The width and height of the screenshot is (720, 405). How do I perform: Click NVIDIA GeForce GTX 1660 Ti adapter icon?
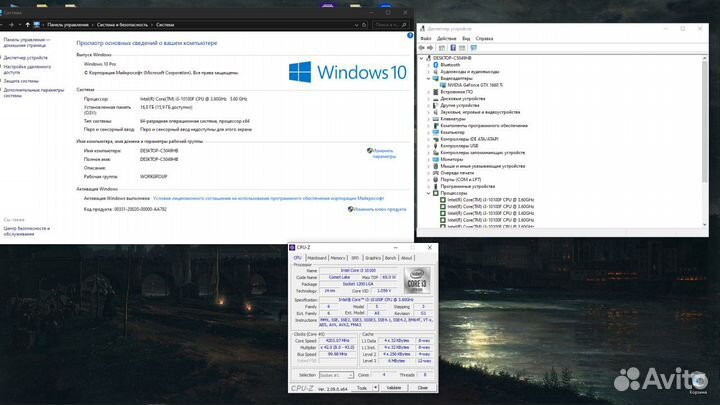[443, 85]
